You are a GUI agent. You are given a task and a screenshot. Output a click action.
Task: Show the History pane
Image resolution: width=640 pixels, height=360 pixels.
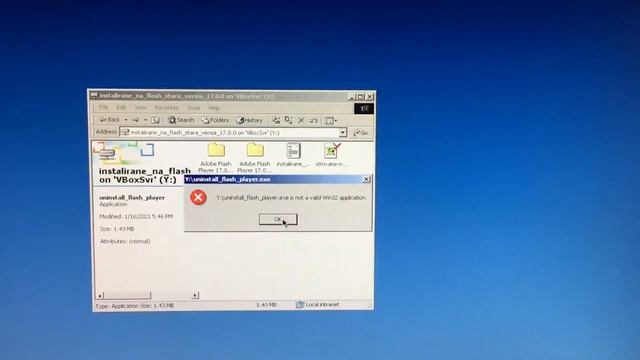point(249,120)
